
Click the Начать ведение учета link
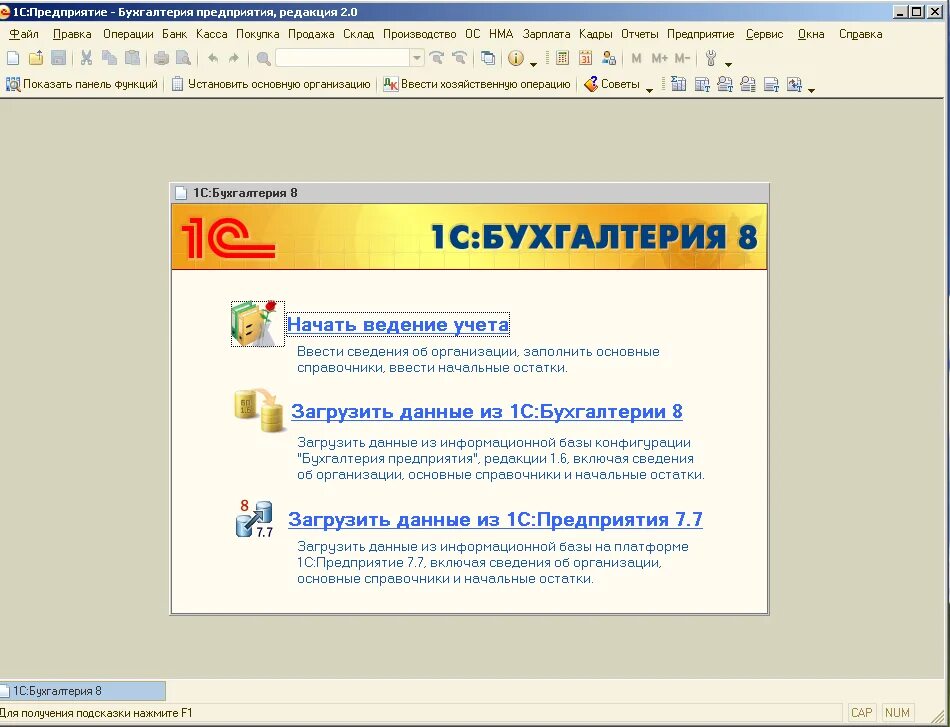click(x=397, y=325)
